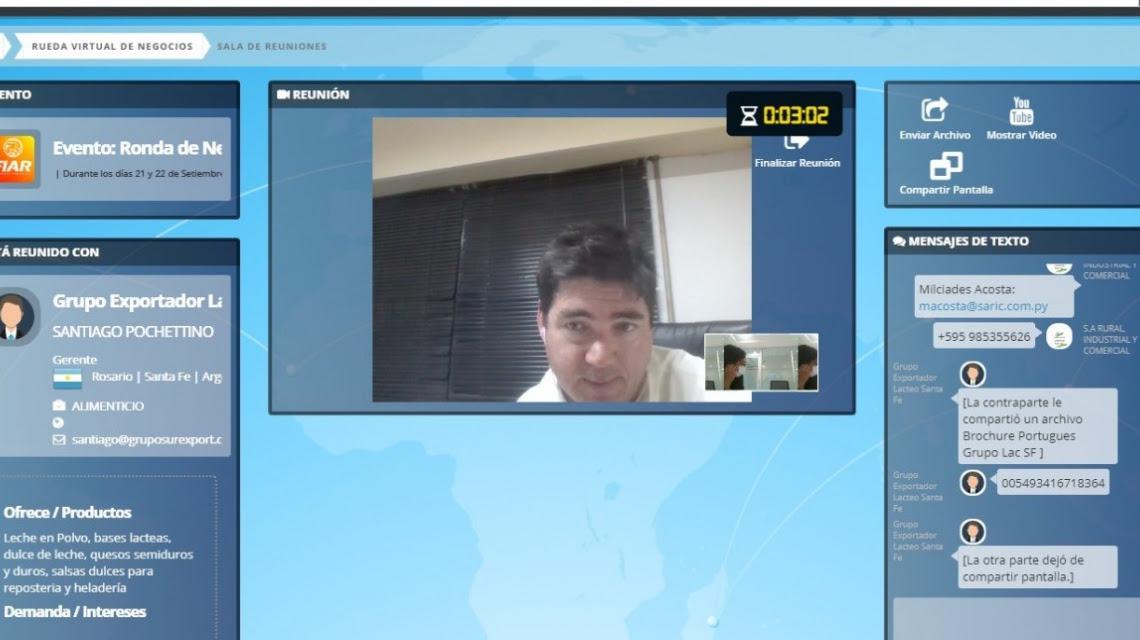Click the Leche en Polvo products description

coord(98,563)
